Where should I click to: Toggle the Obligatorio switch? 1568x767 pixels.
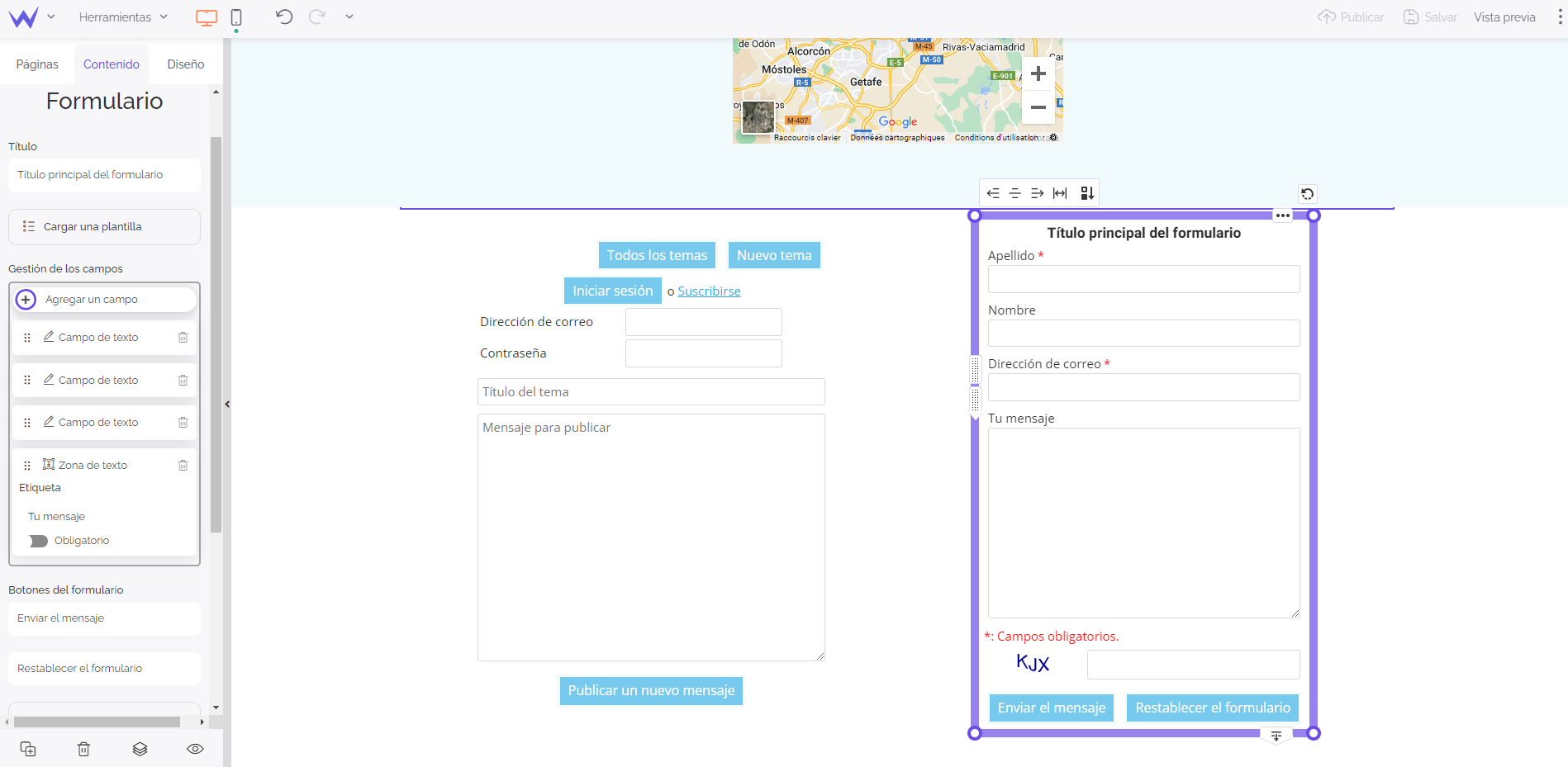pos(38,541)
